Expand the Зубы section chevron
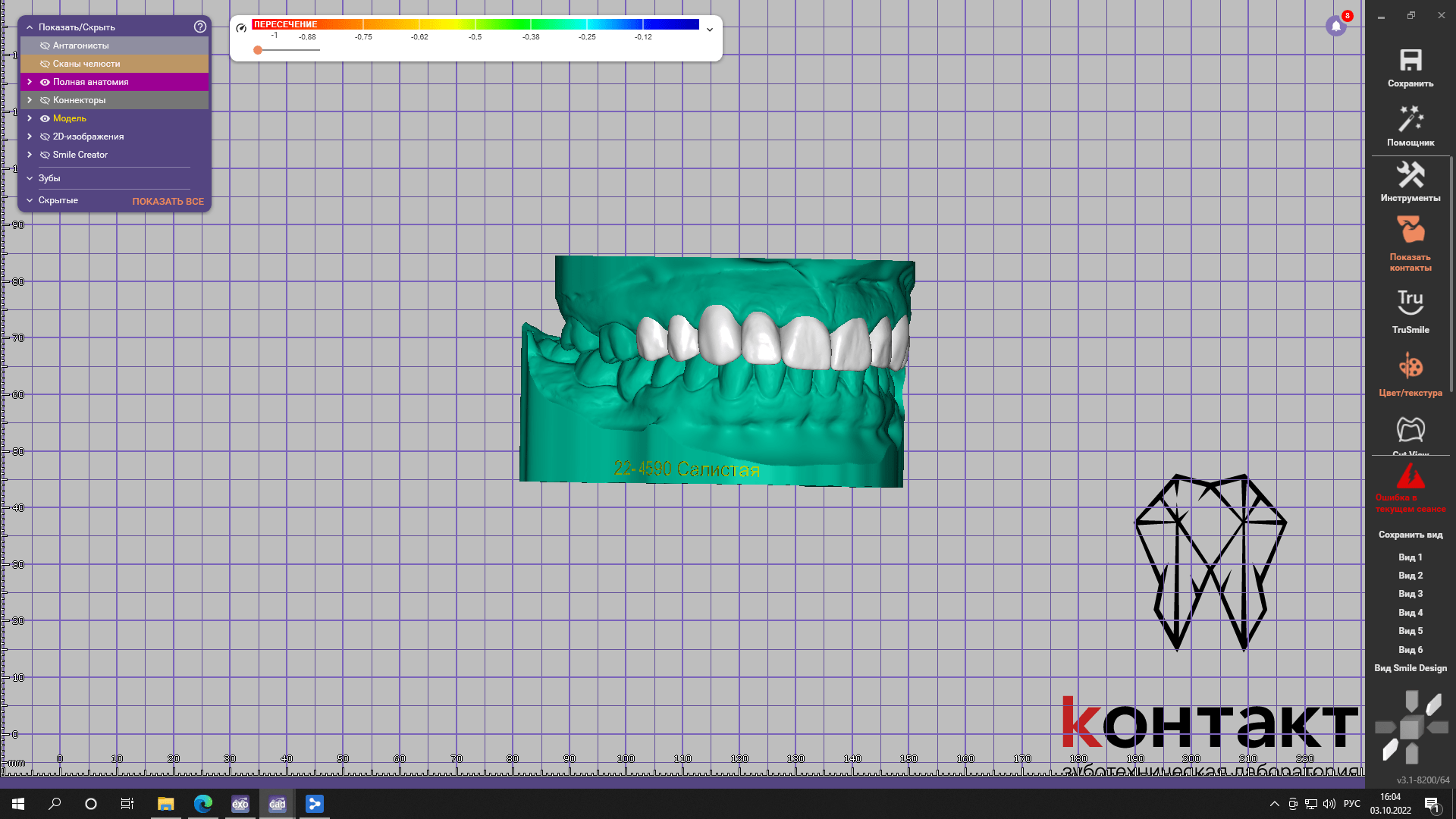This screenshot has width=1456, height=819. pyautogui.click(x=30, y=178)
